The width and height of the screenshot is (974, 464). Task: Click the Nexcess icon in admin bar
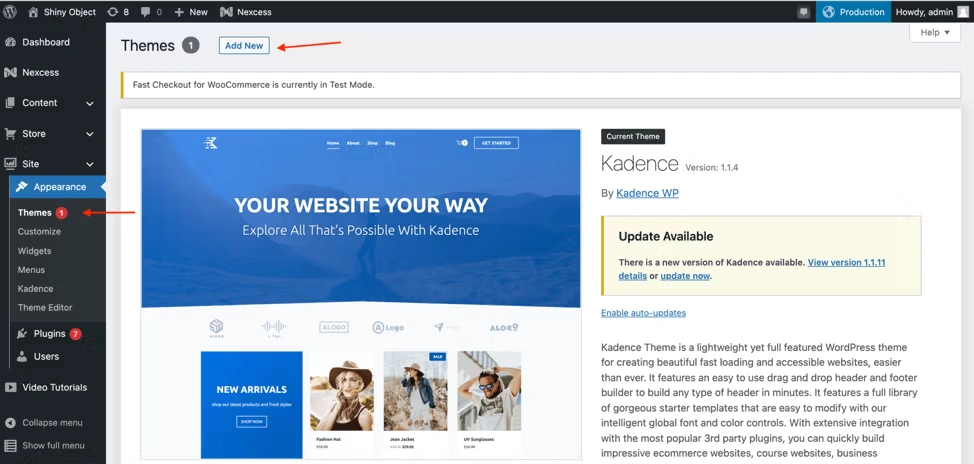[226, 12]
